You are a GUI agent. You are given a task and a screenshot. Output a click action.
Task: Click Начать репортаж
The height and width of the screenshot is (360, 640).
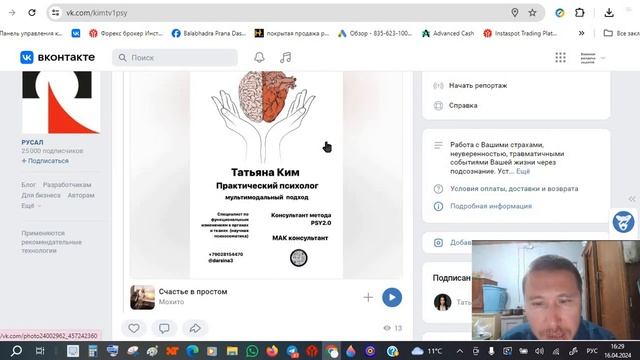click(478, 86)
